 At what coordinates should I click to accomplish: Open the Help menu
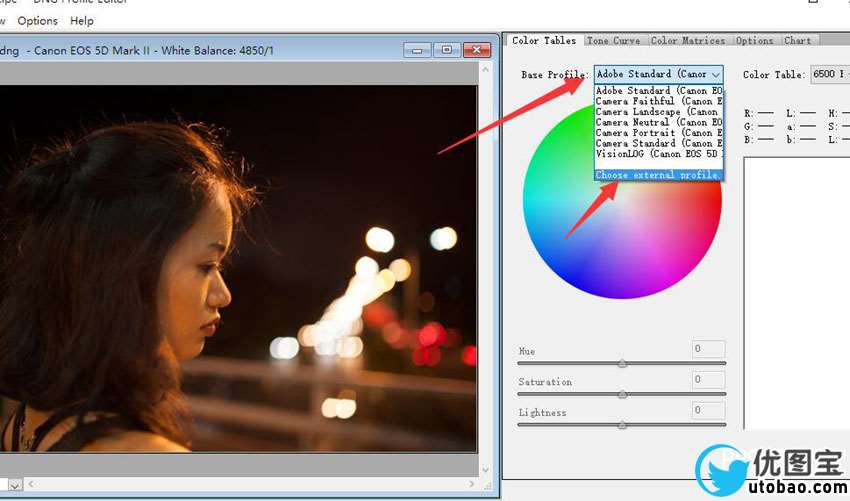click(82, 21)
